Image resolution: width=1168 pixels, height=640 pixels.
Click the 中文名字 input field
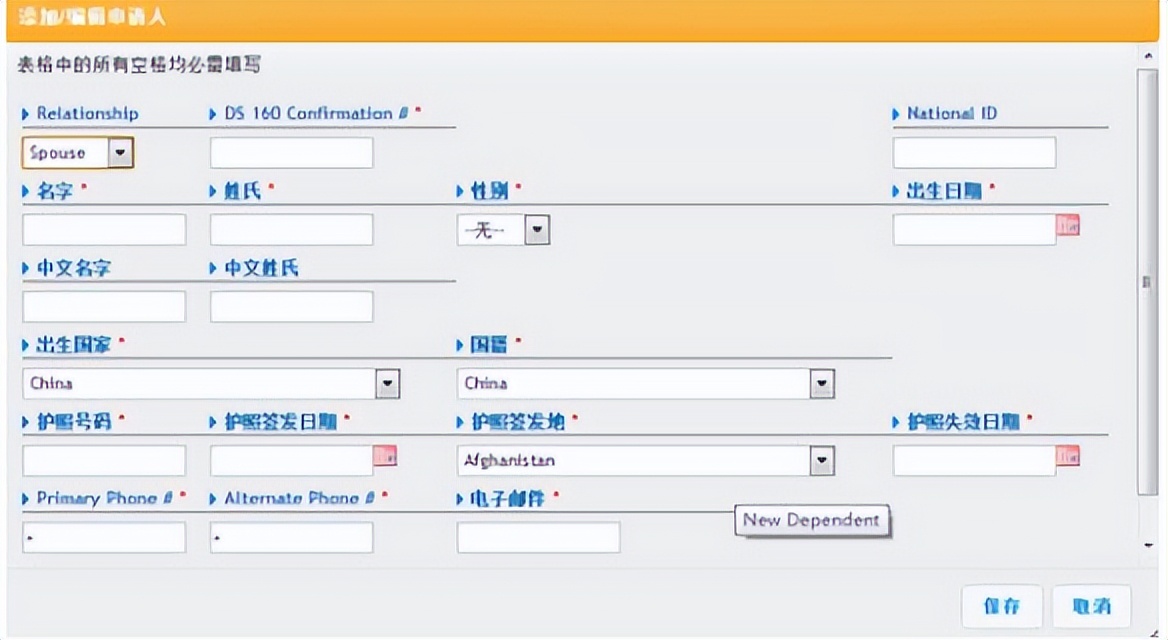coord(104,307)
